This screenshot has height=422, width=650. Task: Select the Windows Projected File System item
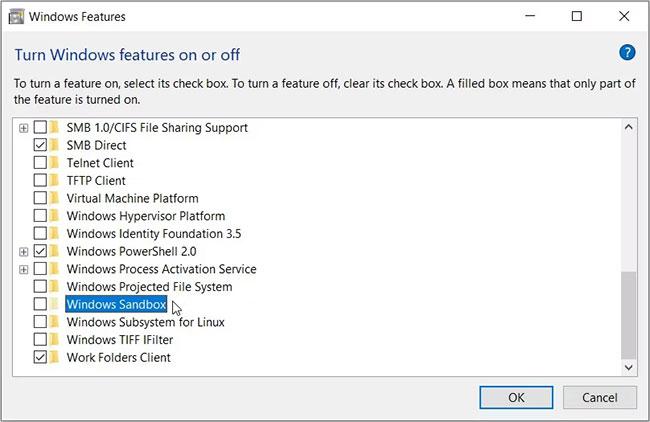point(149,287)
